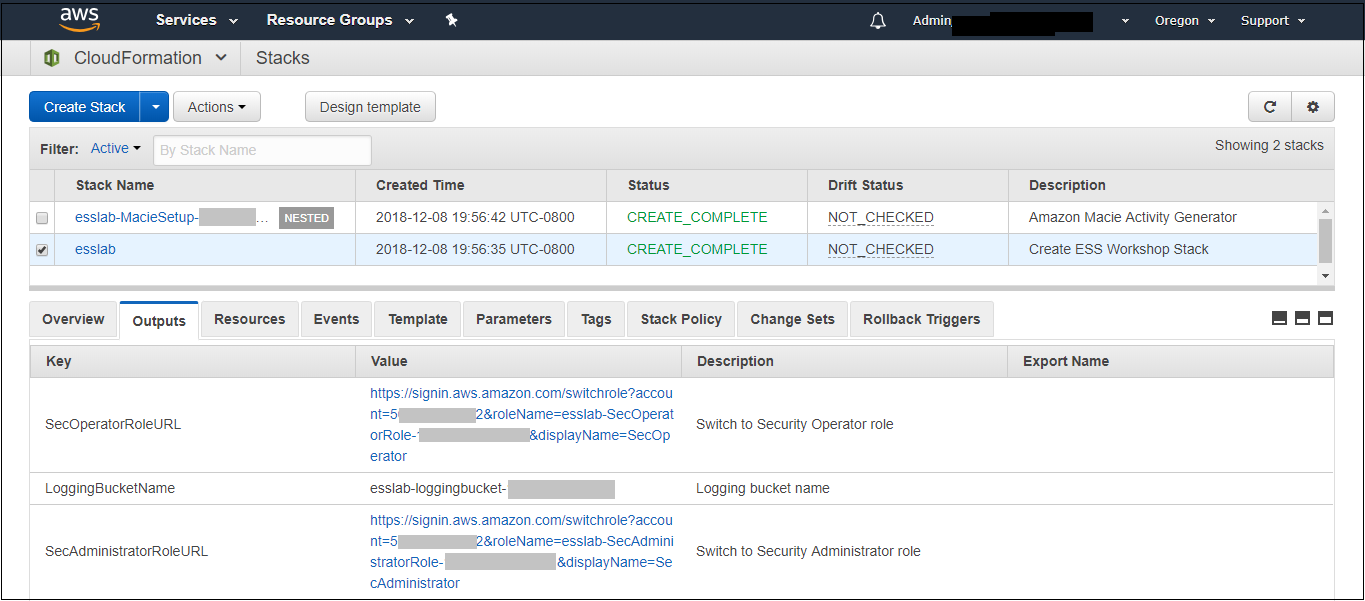The height and width of the screenshot is (601, 1365).
Task: Switch to the Overview tab
Action: pyautogui.click(x=73, y=319)
